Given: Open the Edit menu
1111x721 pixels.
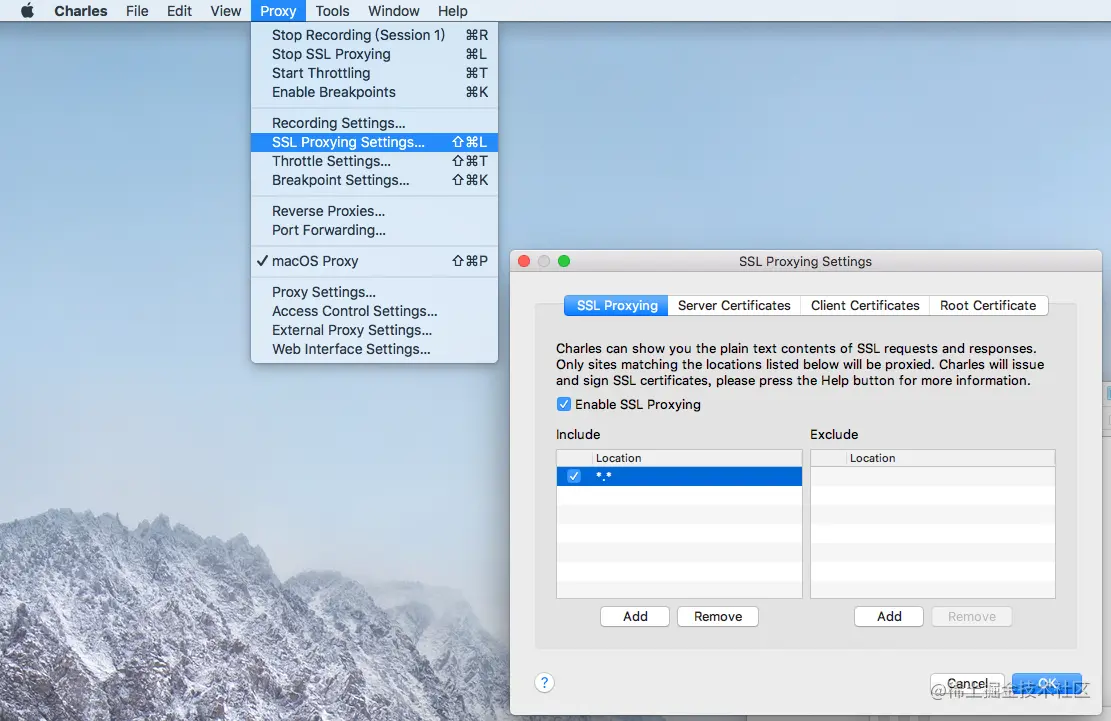Looking at the screenshot, I should pyautogui.click(x=179, y=11).
